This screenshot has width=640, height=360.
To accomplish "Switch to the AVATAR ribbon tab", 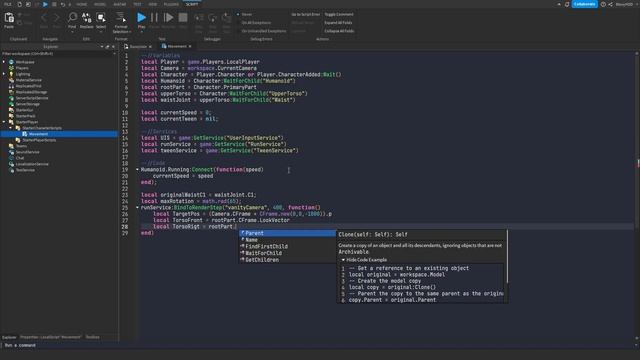I will [x=120, y=4].
